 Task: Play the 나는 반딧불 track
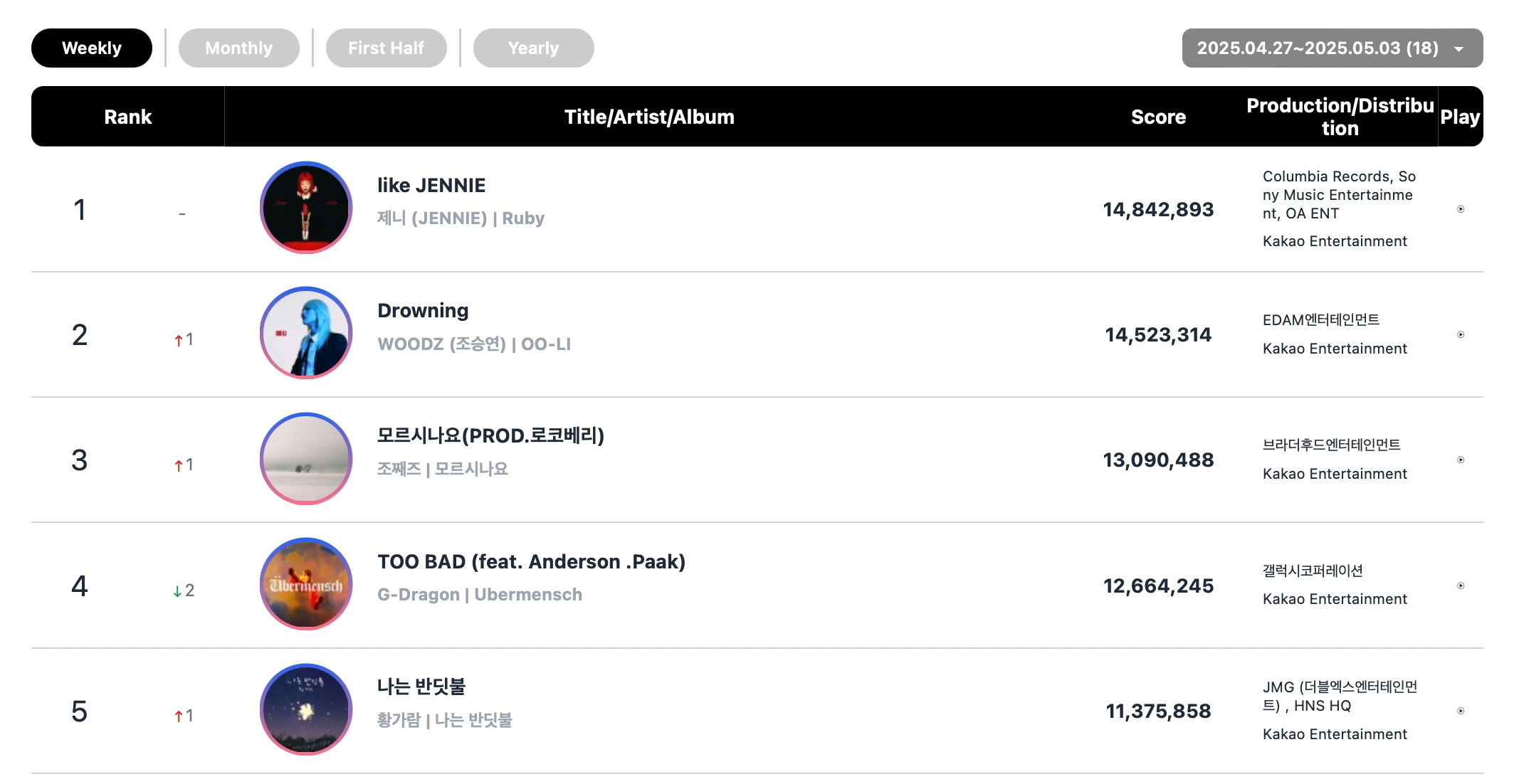pos(1461,711)
